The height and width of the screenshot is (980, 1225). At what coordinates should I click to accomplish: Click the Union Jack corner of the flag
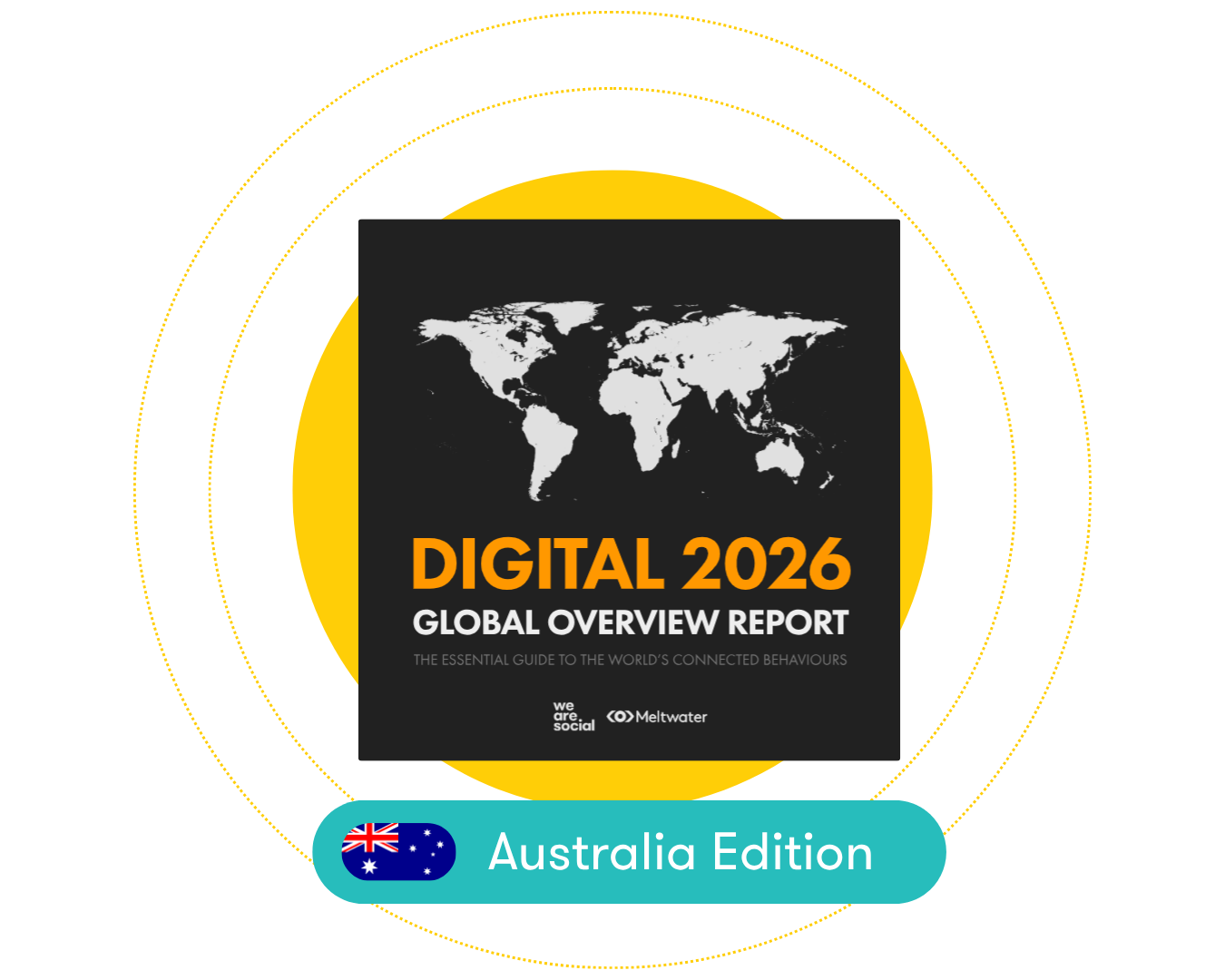point(370,838)
